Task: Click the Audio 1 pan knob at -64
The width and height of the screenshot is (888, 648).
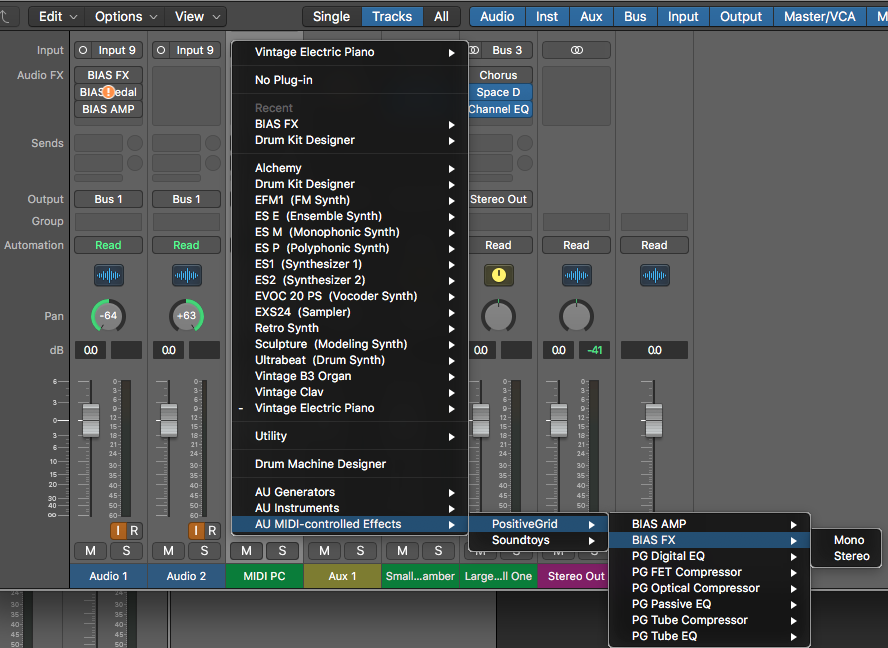Action: point(108,316)
